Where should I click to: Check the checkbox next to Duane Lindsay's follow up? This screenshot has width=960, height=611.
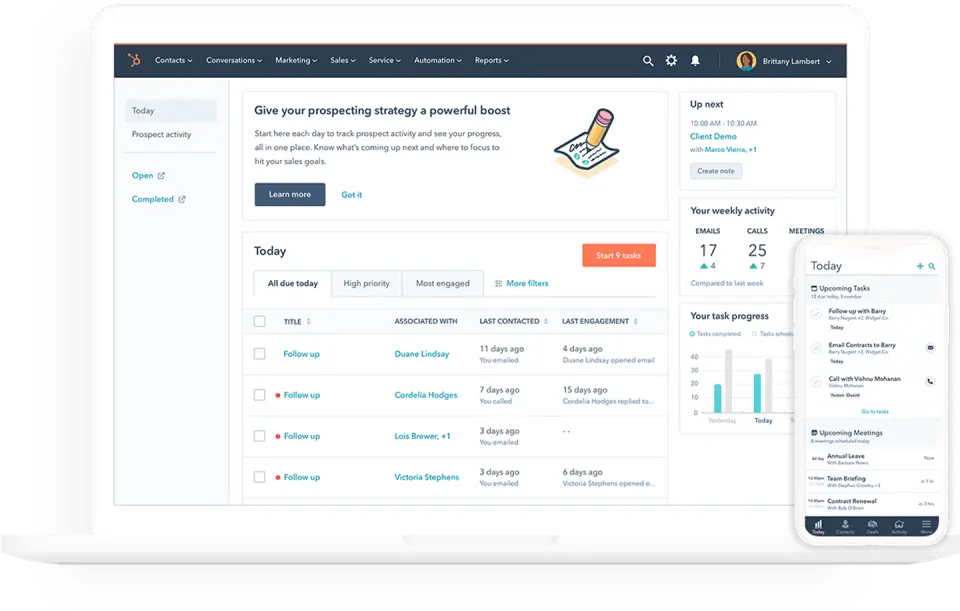click(x=259, y=353)
